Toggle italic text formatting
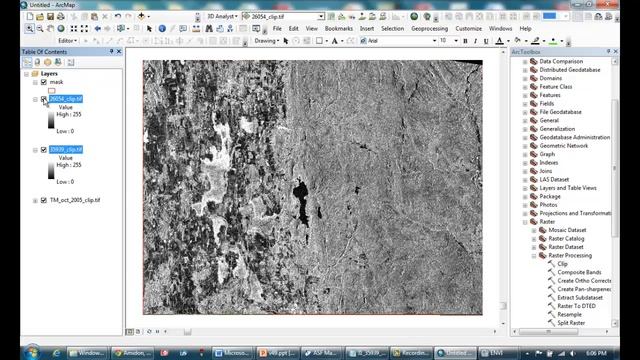The width and height of the screenshot is (640, 360). 476,41
